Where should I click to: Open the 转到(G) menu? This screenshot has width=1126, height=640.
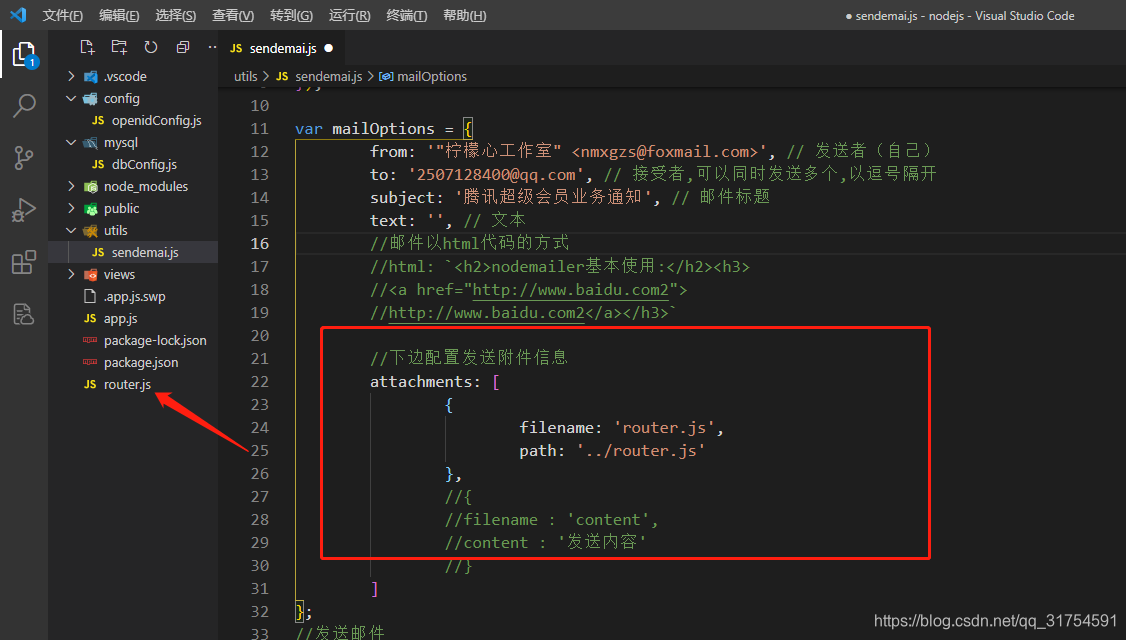point(292,15)
